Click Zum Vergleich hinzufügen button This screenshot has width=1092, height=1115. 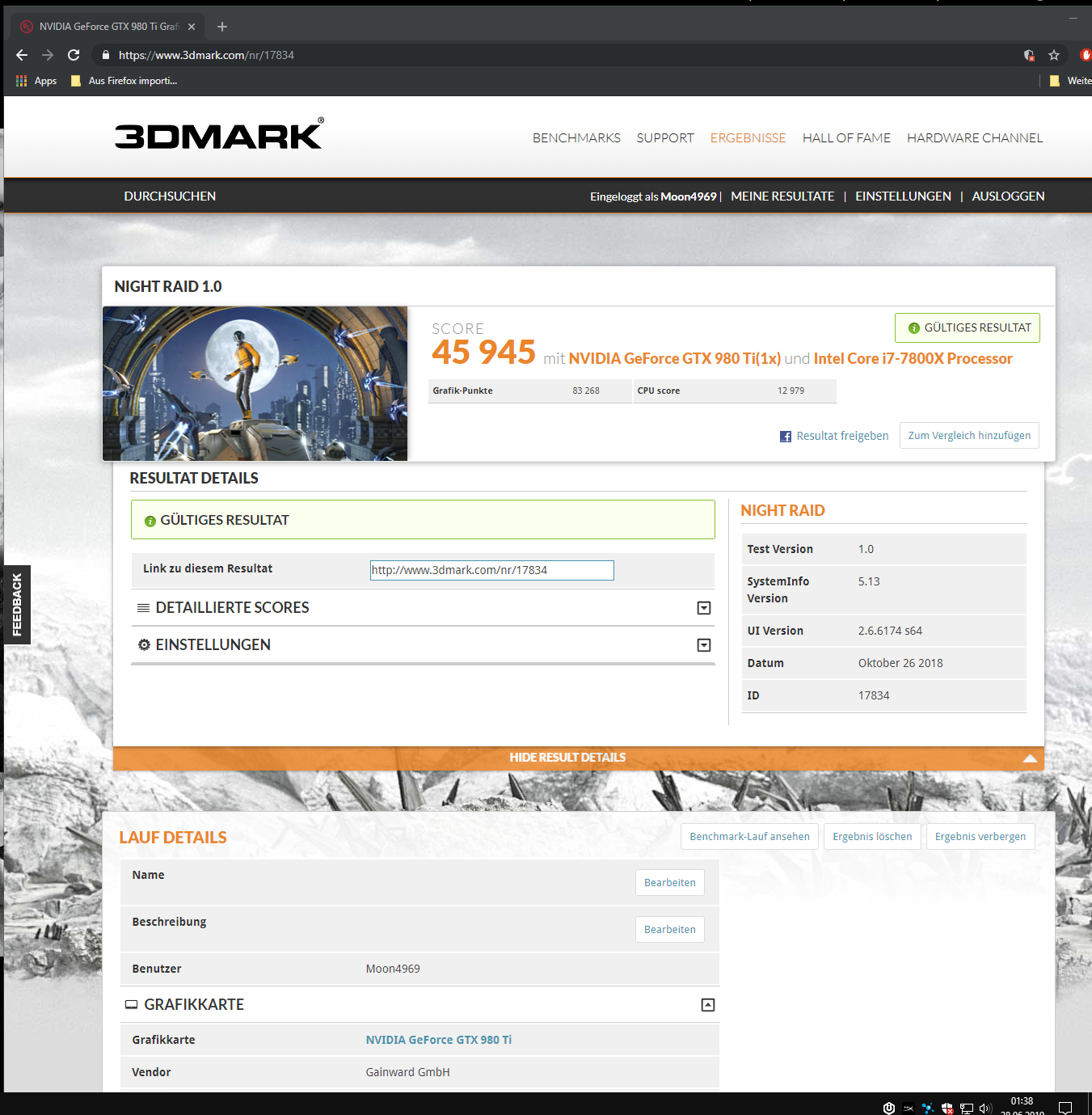click(969, 435)
